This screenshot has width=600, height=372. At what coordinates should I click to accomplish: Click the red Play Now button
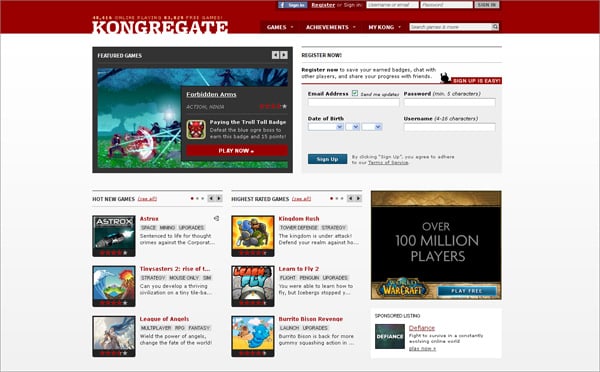click(237, 151)
